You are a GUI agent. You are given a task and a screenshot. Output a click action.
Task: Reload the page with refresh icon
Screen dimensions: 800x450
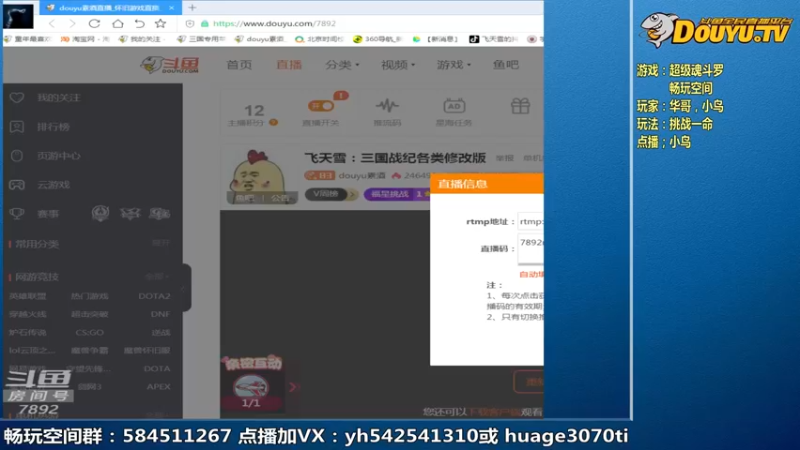click(x=94, y=23)
